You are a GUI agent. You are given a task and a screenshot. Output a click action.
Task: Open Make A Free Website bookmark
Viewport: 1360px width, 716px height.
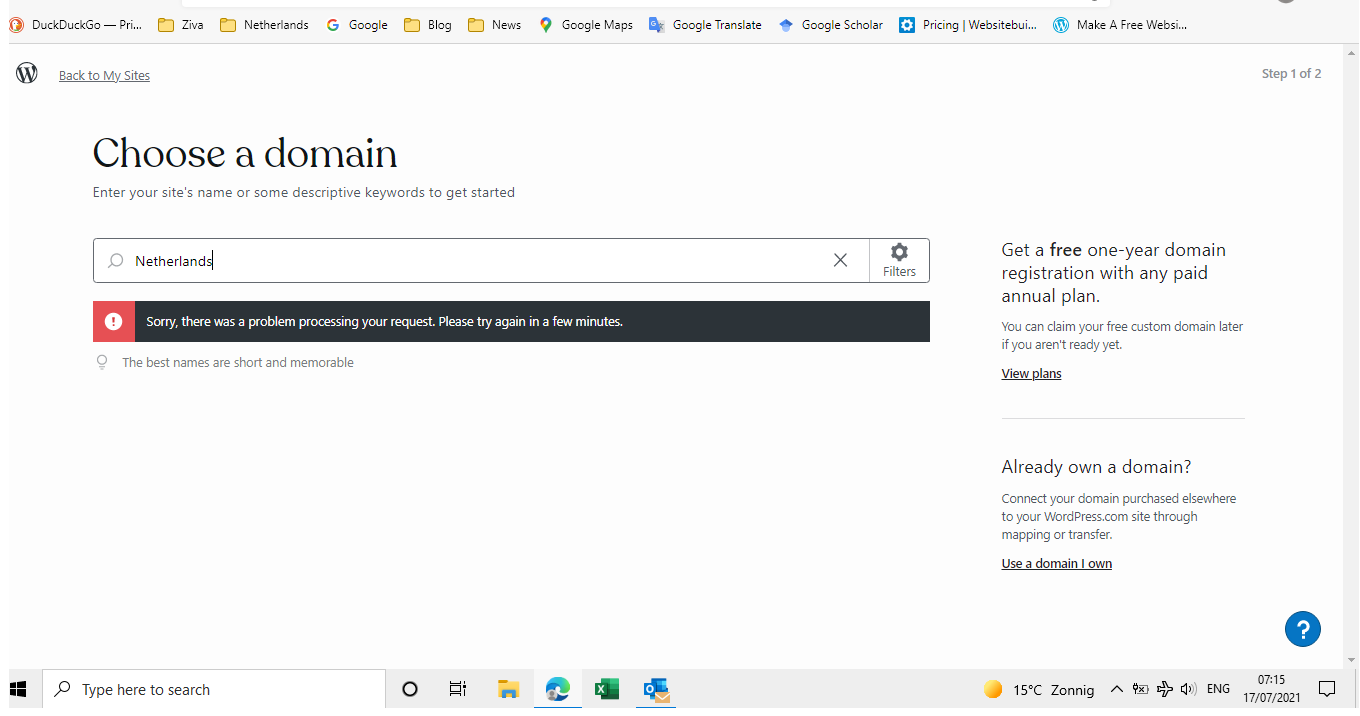click(1120, 25)
